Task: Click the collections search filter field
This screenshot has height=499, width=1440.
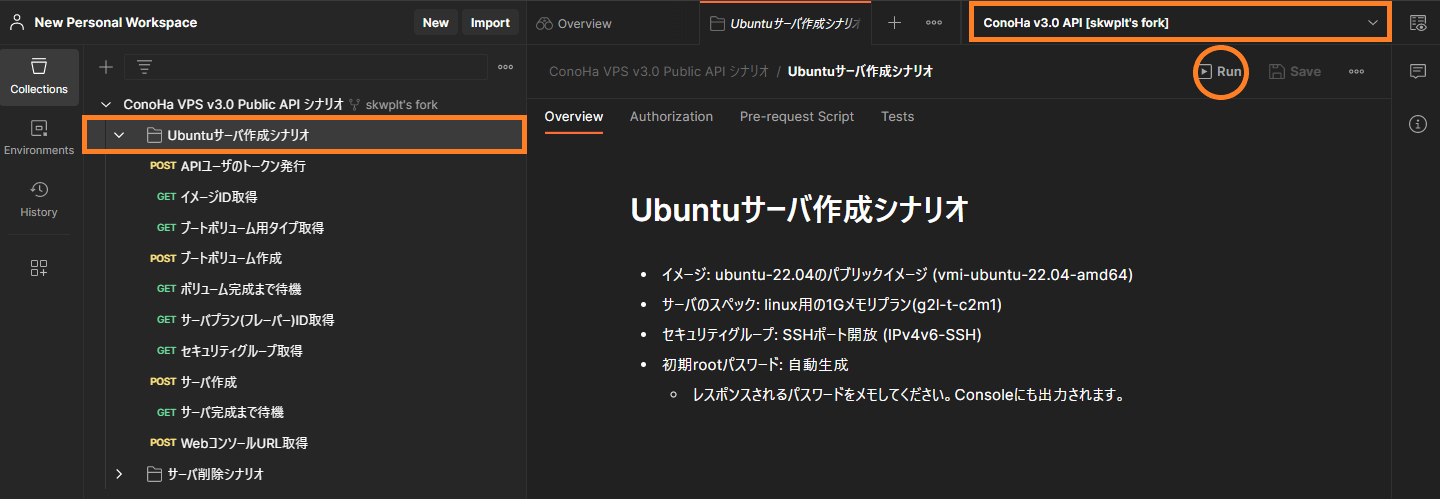Action: click(305, 67)
